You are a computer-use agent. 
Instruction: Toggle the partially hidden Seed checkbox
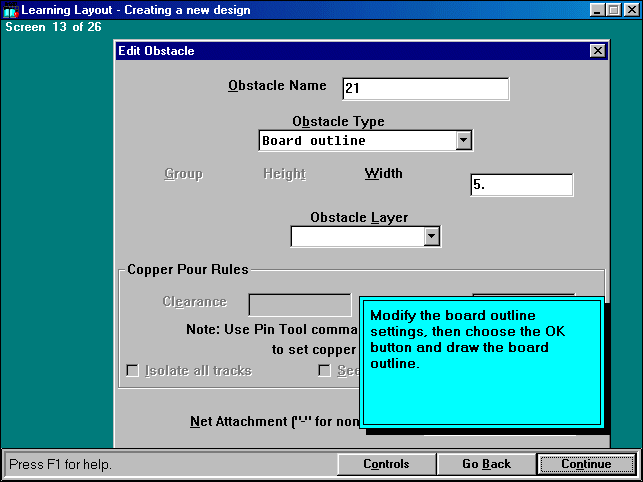324,371
